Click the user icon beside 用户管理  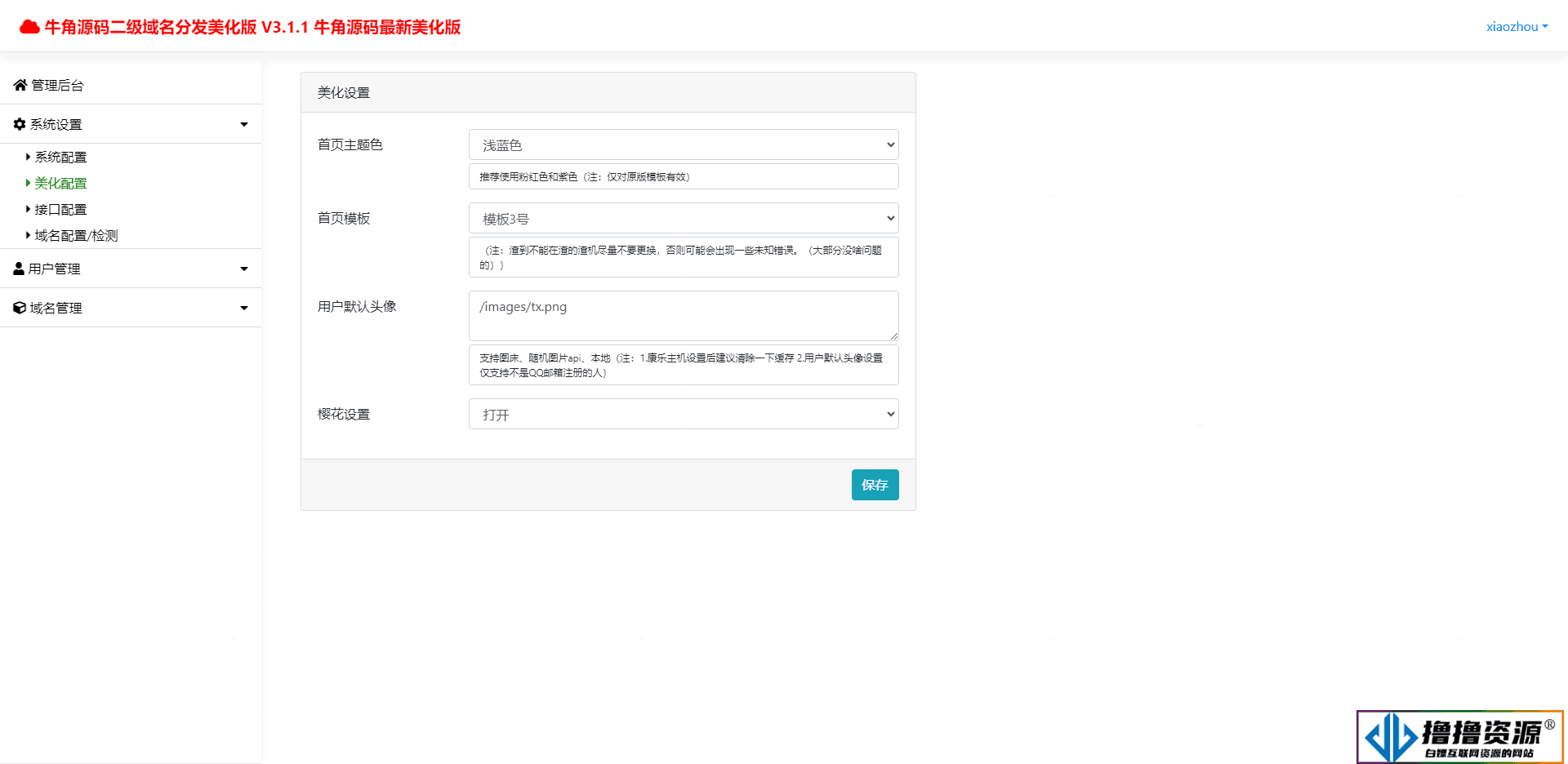coord(19,269)
